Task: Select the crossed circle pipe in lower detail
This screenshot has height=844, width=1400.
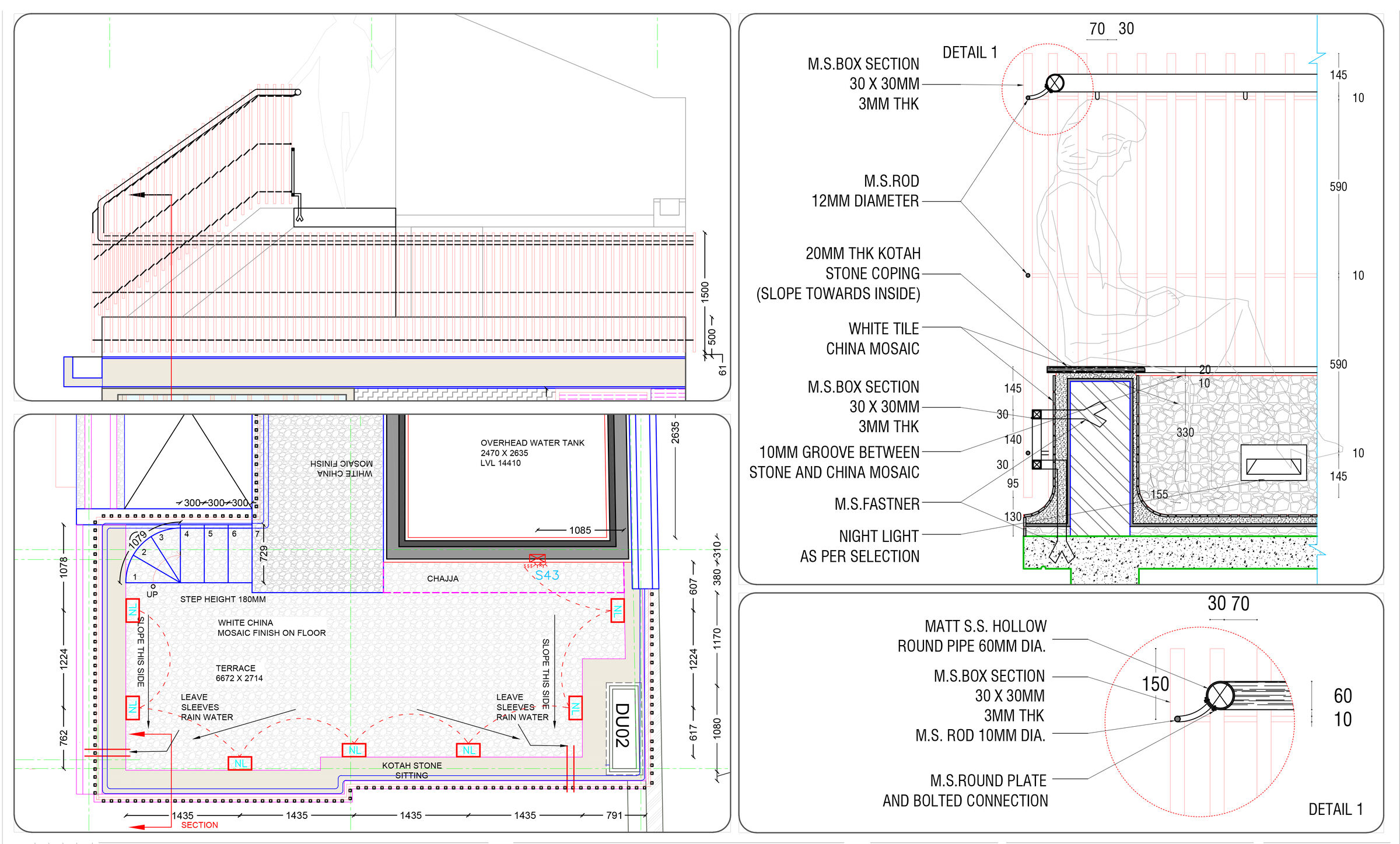Action: (1220, 695)
